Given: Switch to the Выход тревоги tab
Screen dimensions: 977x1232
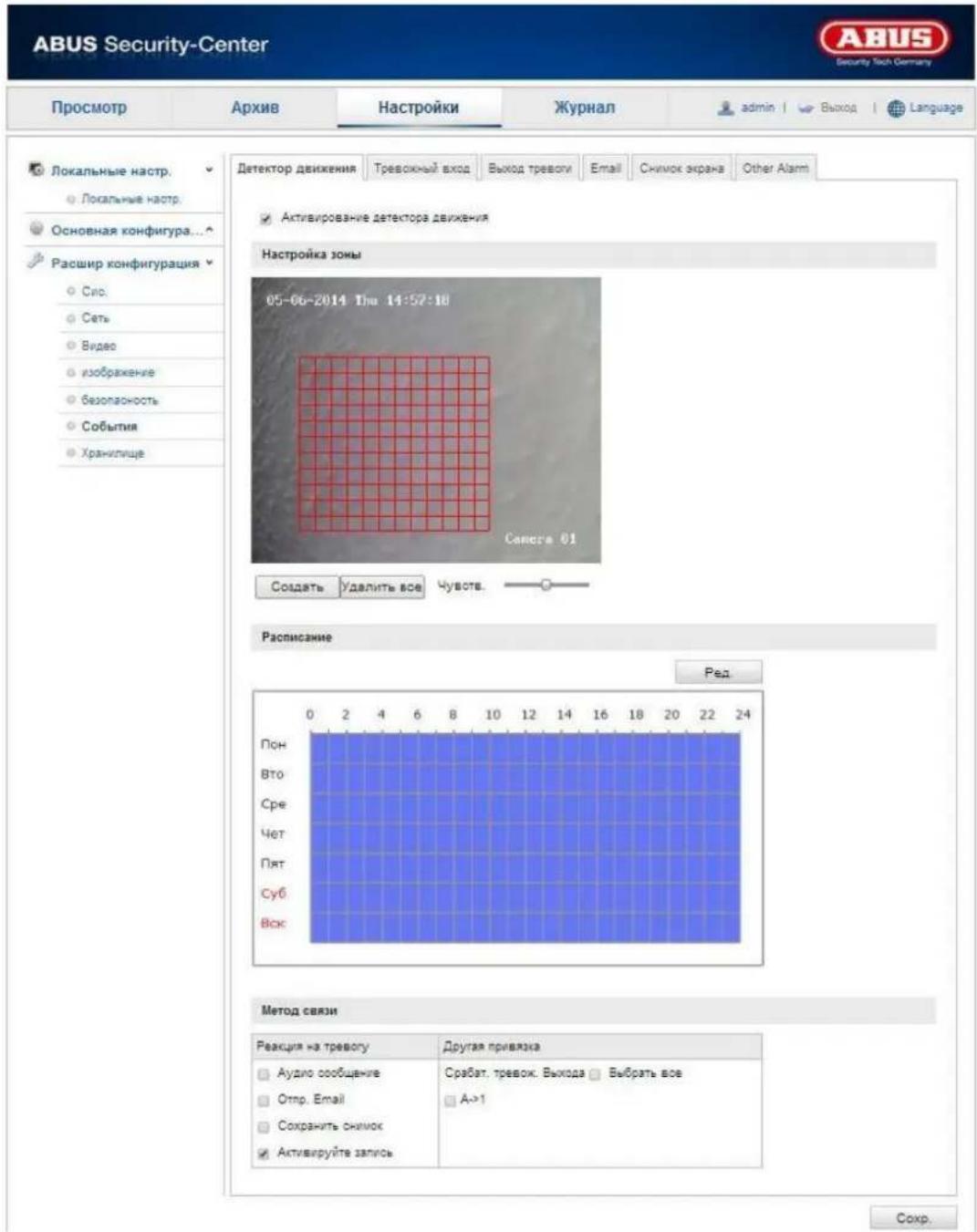Looking at the screenshot, I should 530,168.
